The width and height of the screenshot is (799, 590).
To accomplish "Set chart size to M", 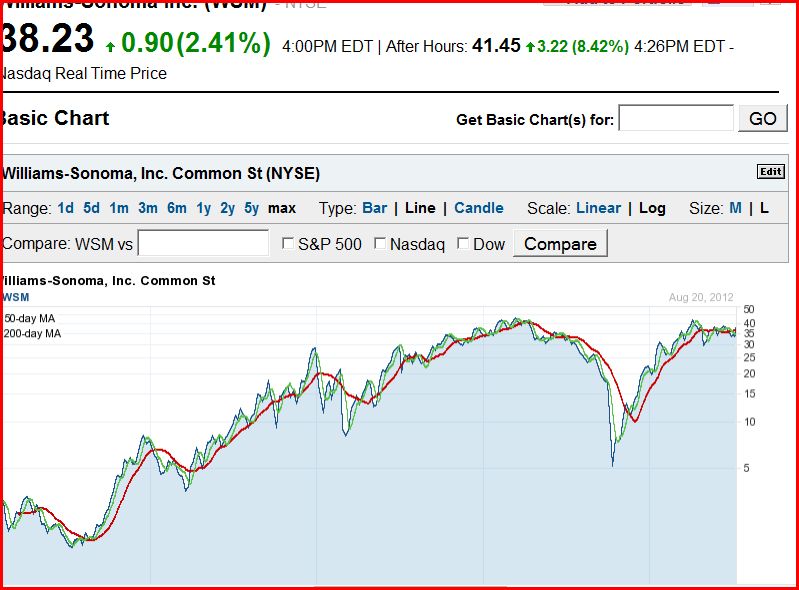I will pyautogui.click(x=735, y=208).
